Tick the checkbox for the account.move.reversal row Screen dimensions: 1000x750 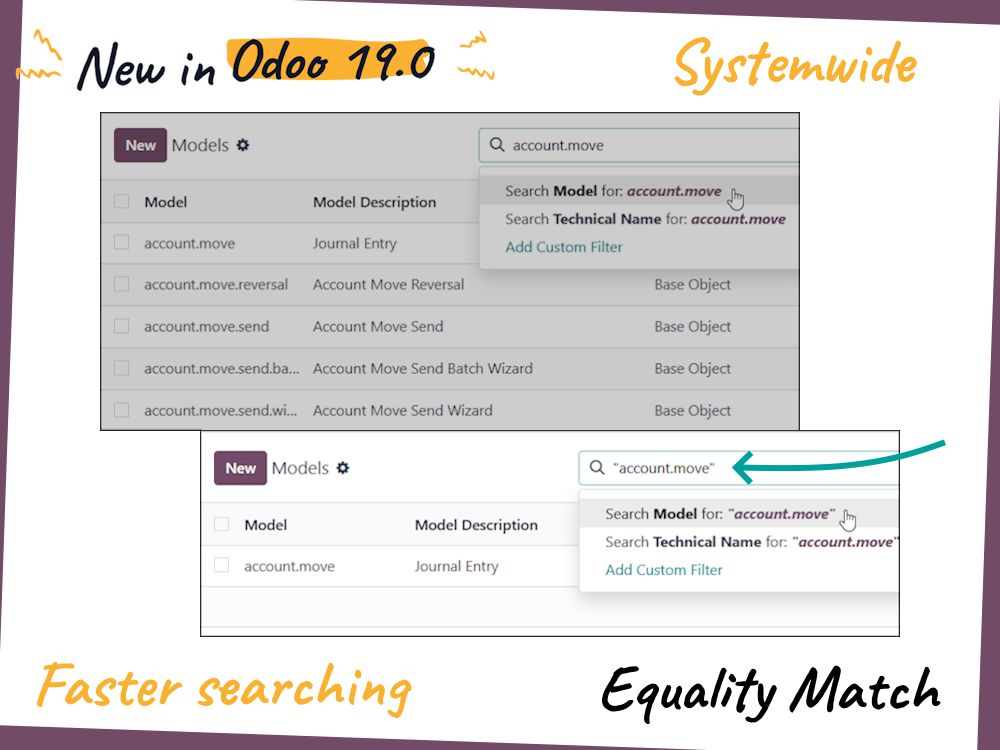pos(121,284)
